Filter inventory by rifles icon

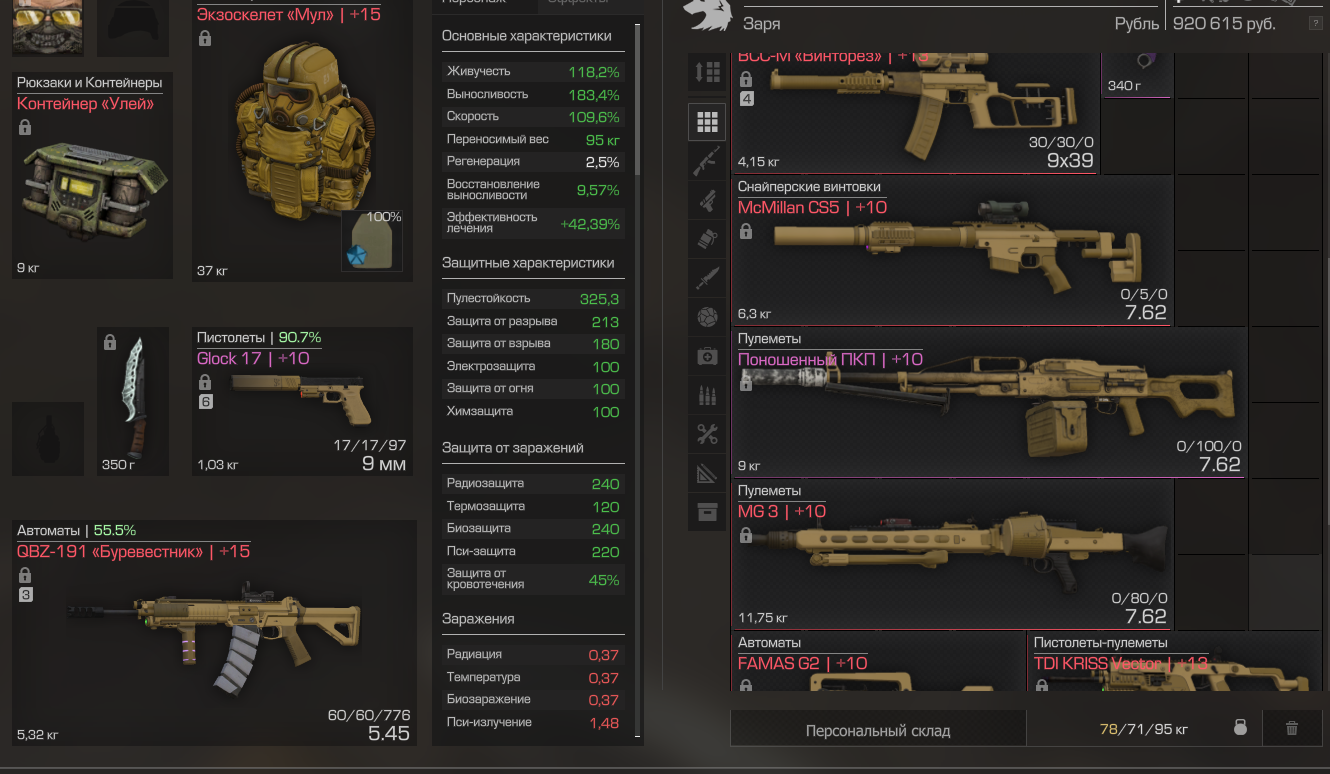pos(707,161)
